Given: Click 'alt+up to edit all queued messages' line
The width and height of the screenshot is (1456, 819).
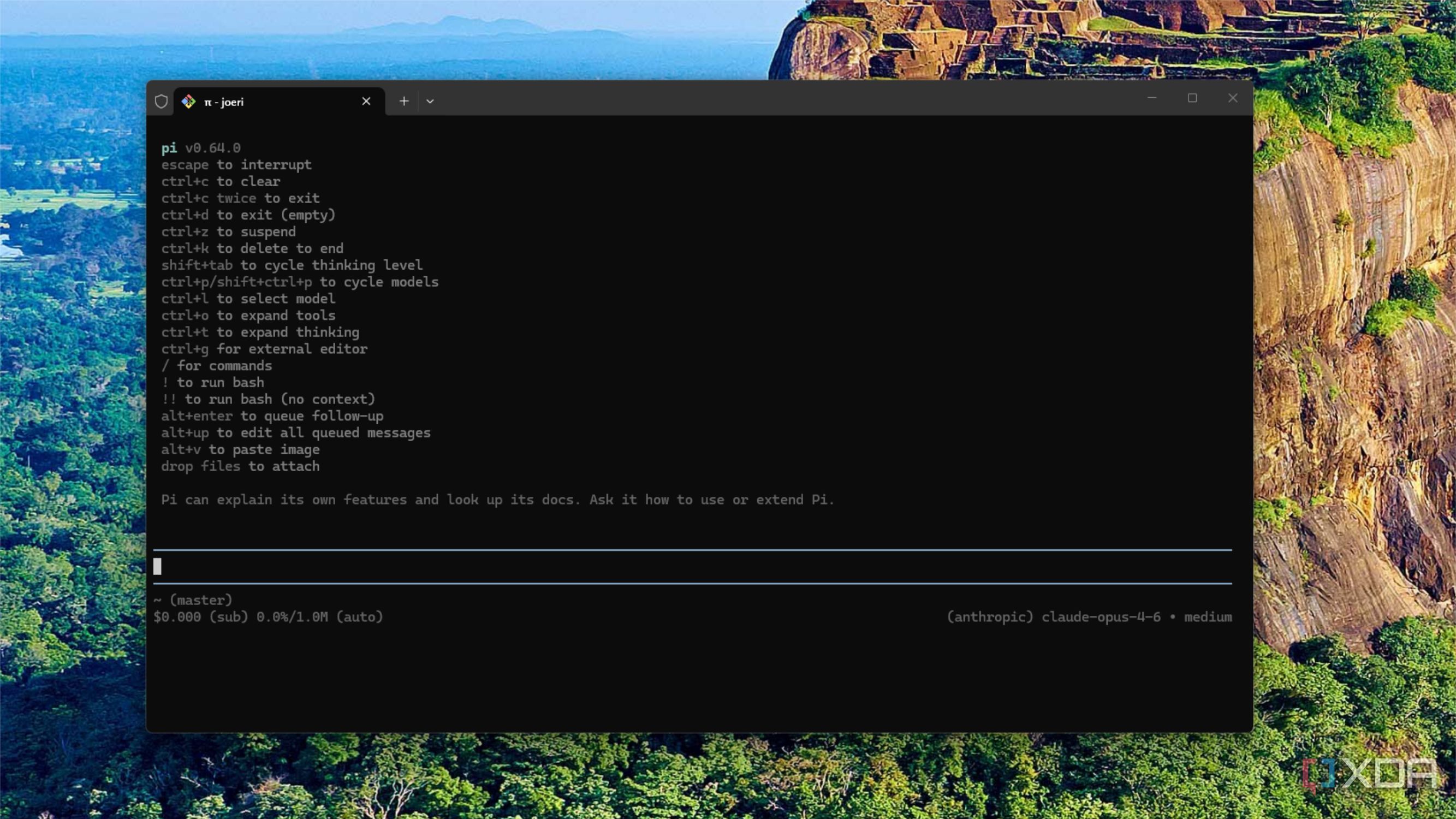Looking at the screenshot, I should (x=295, y=433).
